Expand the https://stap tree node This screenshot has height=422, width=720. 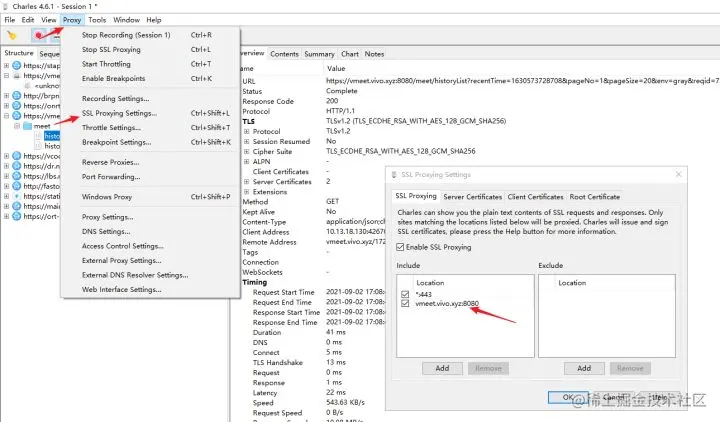coord(6,66)
